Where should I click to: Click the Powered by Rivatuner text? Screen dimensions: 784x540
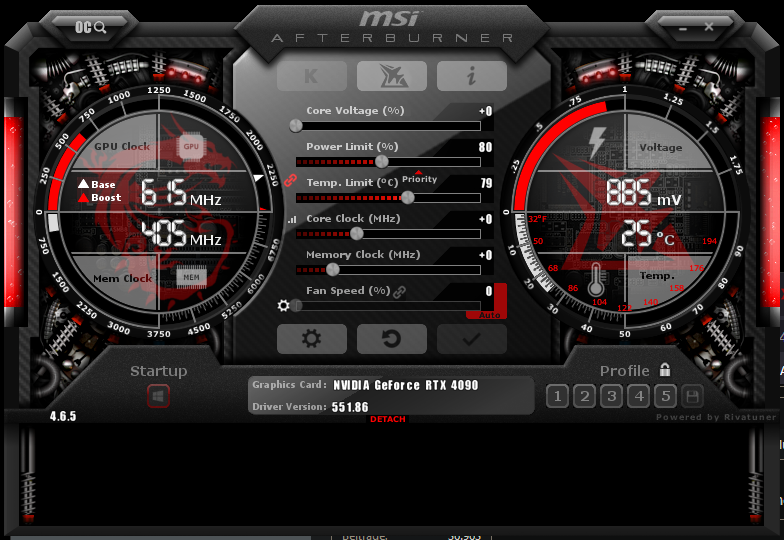tap(716, 417)
